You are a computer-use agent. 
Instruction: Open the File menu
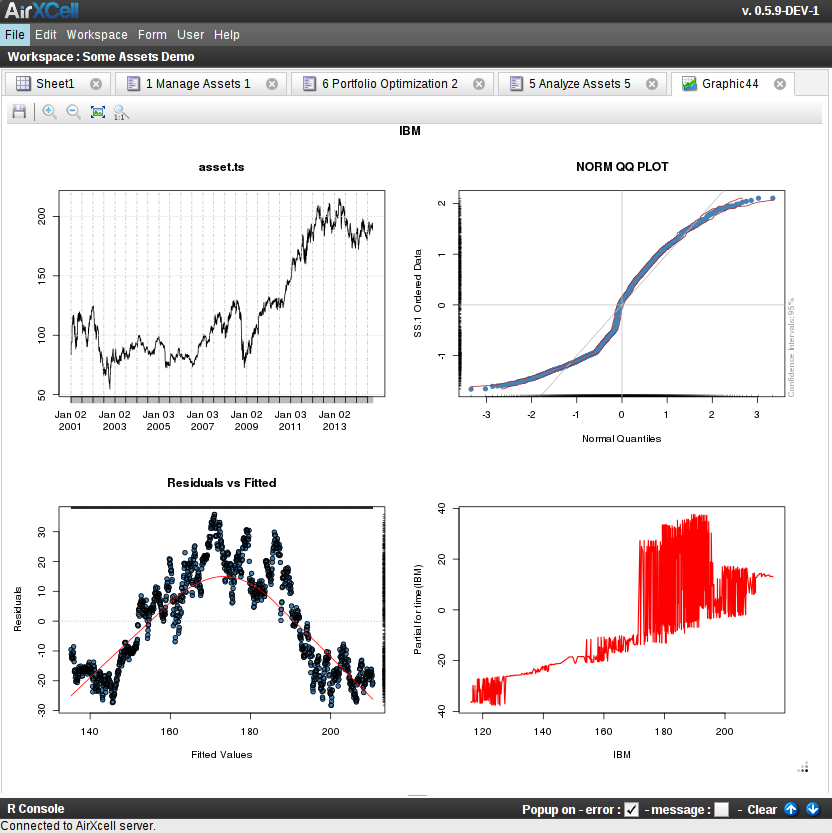click(15, 34)
